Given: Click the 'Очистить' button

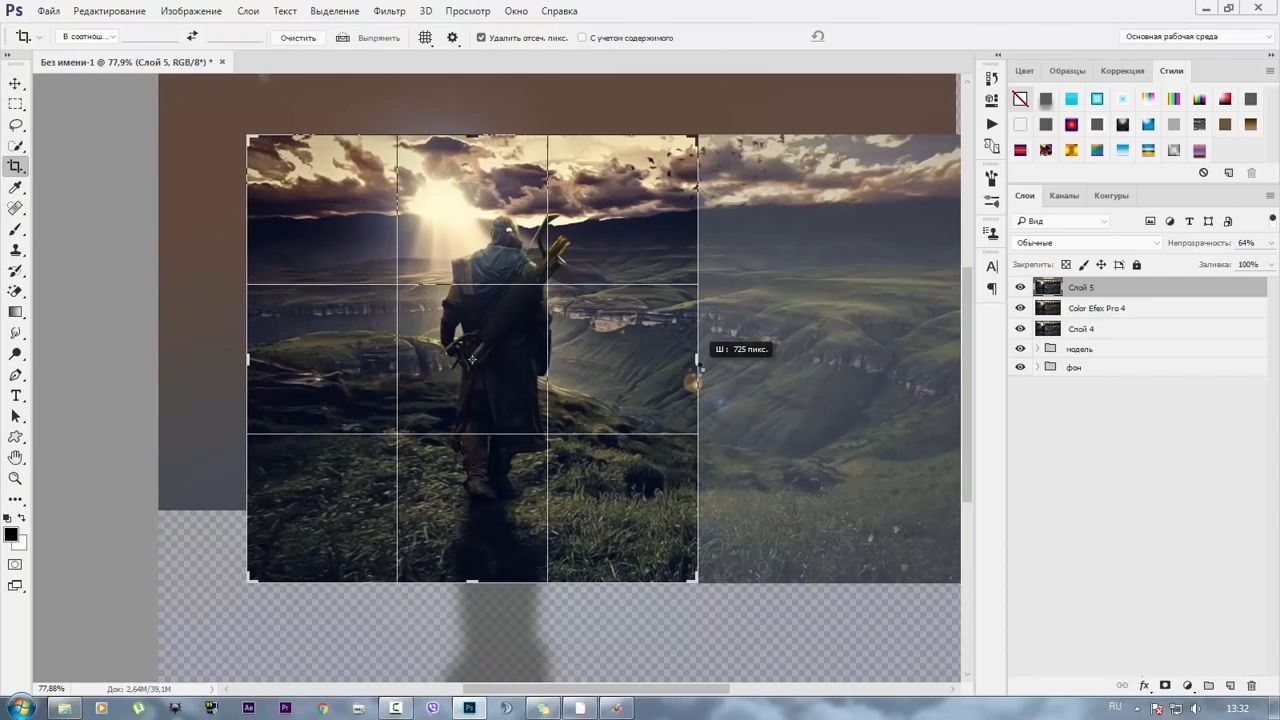Looking at the screenshot, I should pyautogui.click(x=298, y=38).
